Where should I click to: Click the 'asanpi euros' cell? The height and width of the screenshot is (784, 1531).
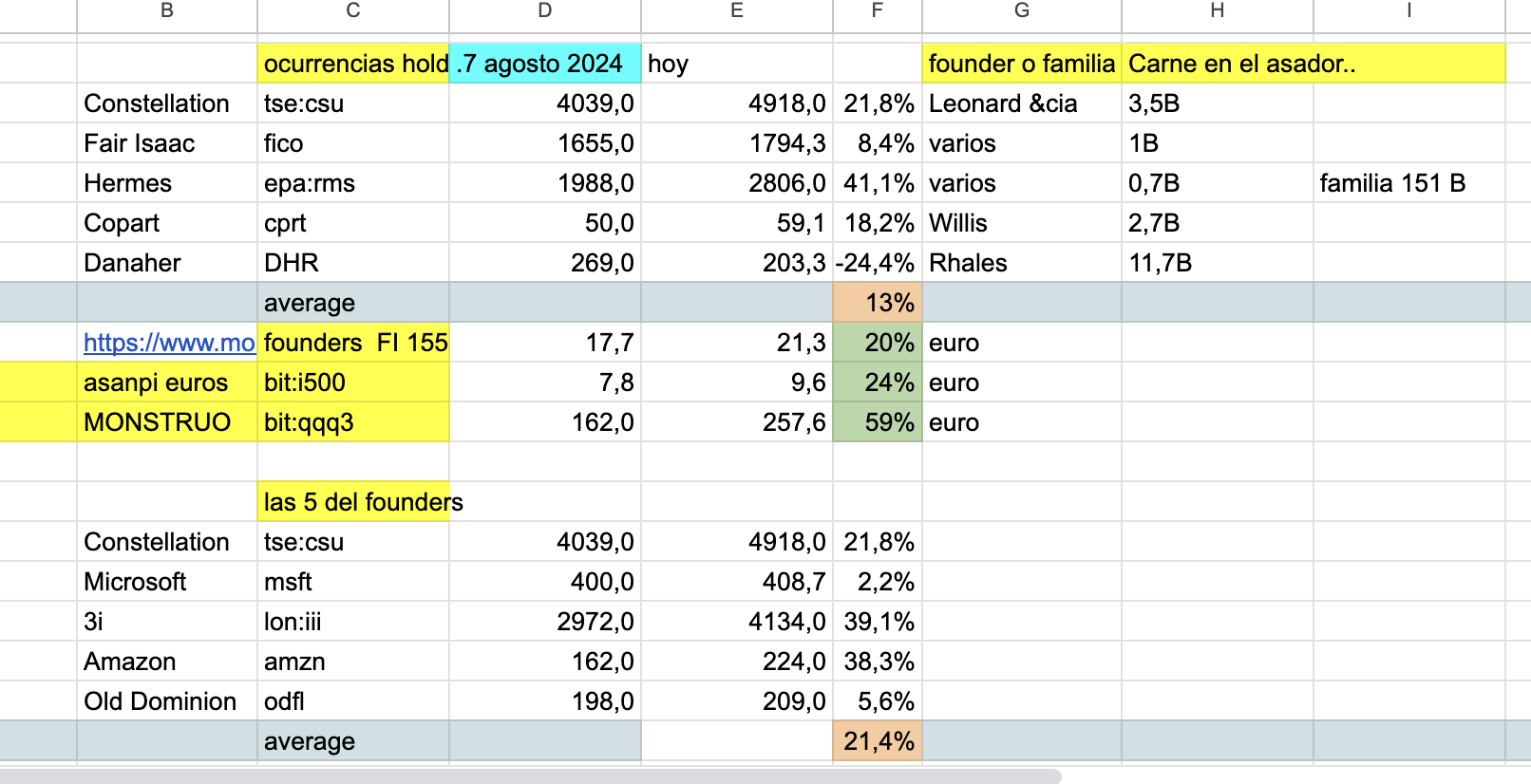coord(167,383)
